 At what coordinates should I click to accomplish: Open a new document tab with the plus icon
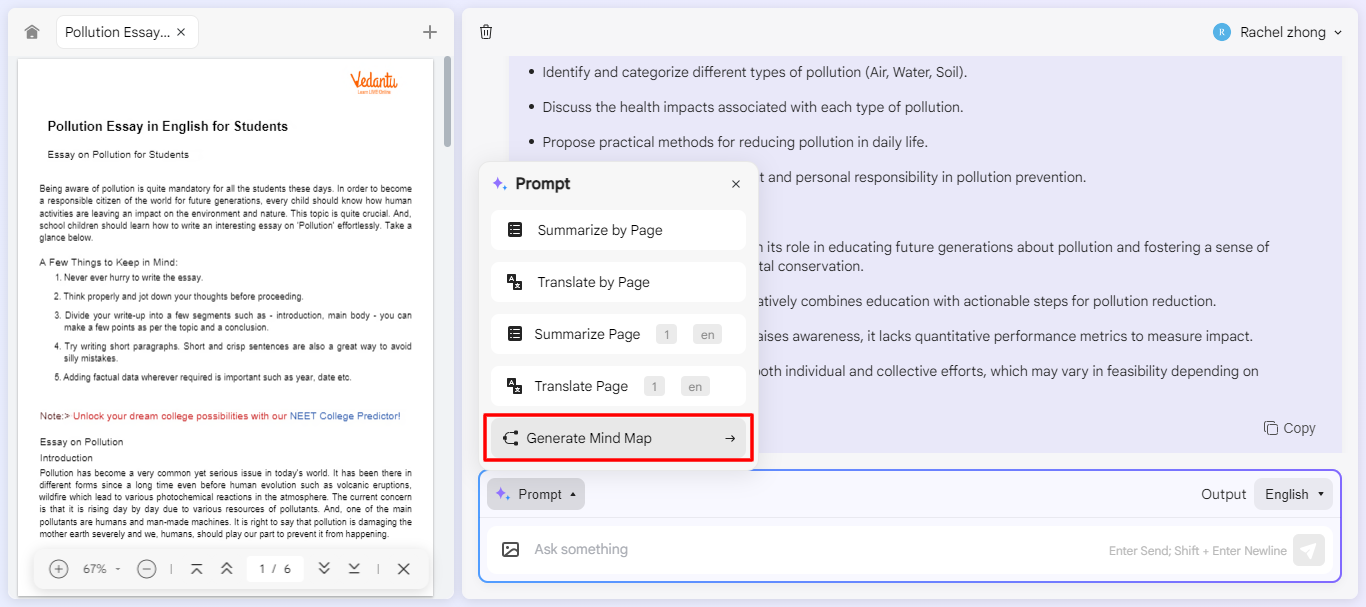(429, 31)
